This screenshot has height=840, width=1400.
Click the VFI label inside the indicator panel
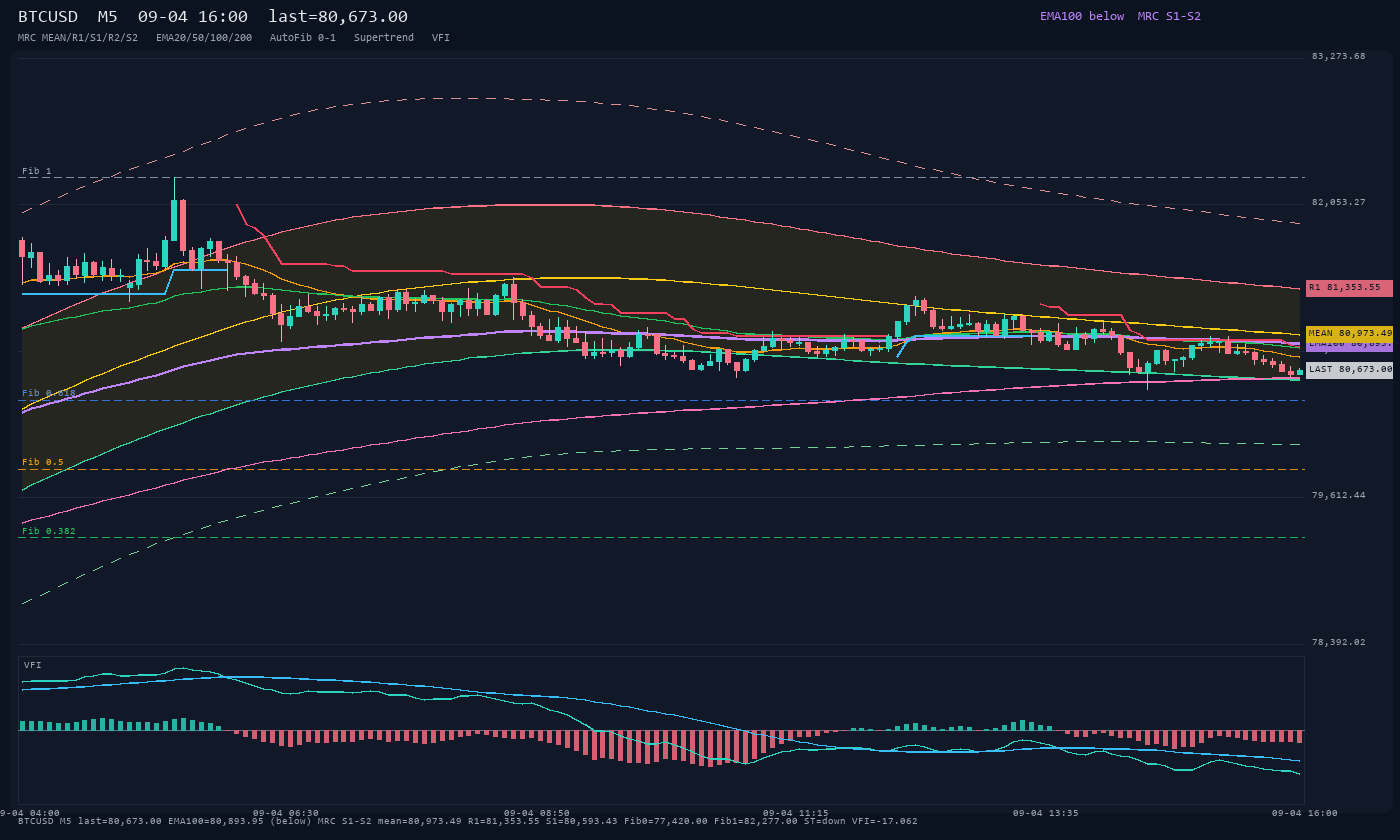pyautogui.click(x=33, y=665)
